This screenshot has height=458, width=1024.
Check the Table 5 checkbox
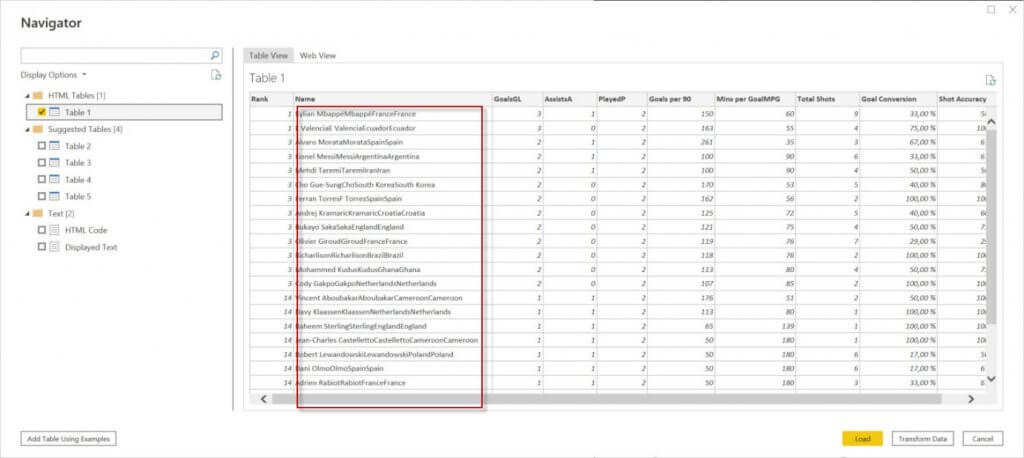click(x=42, y=197)
